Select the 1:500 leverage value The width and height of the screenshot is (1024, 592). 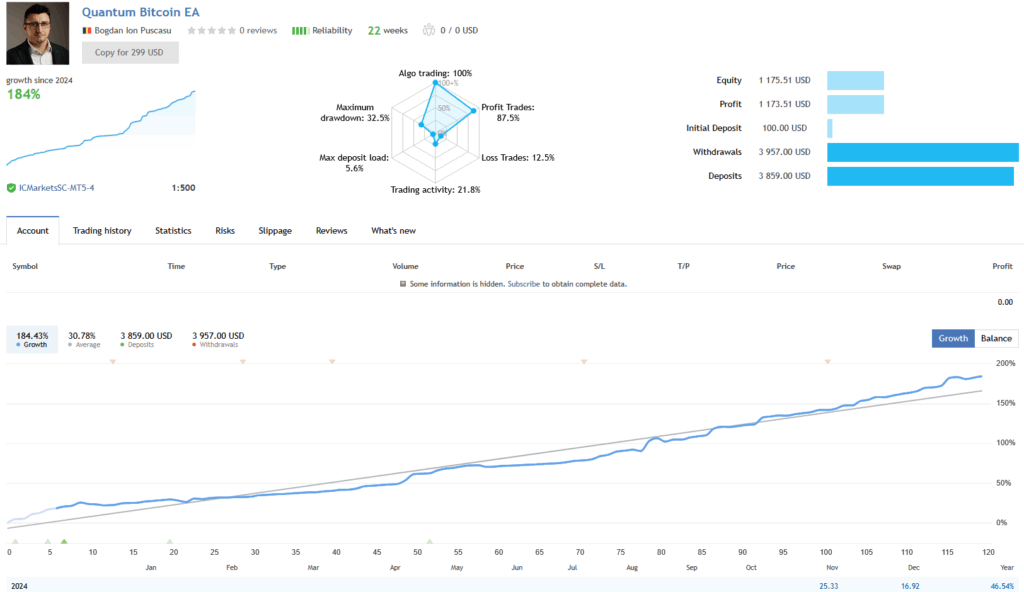[184, 188]
